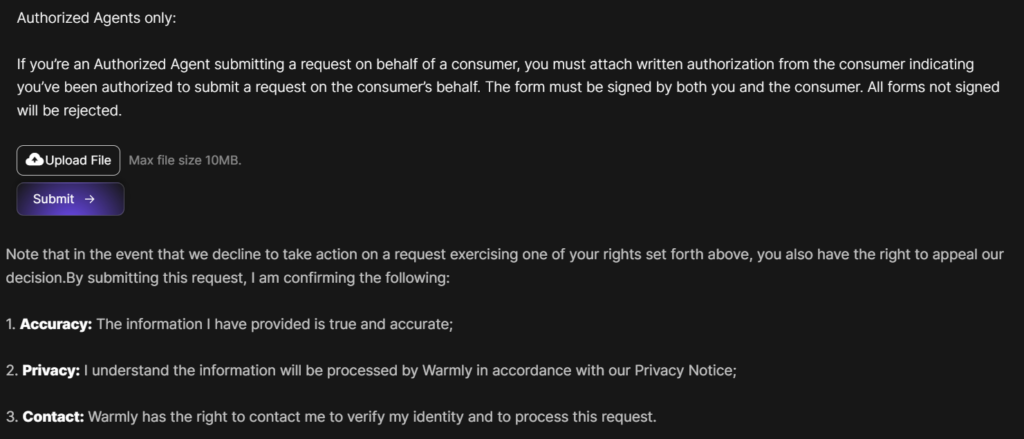The height and width of the screenshot is (439, 1024).
Task: Click the arrow icon on Submit
Action: (90, 199)
